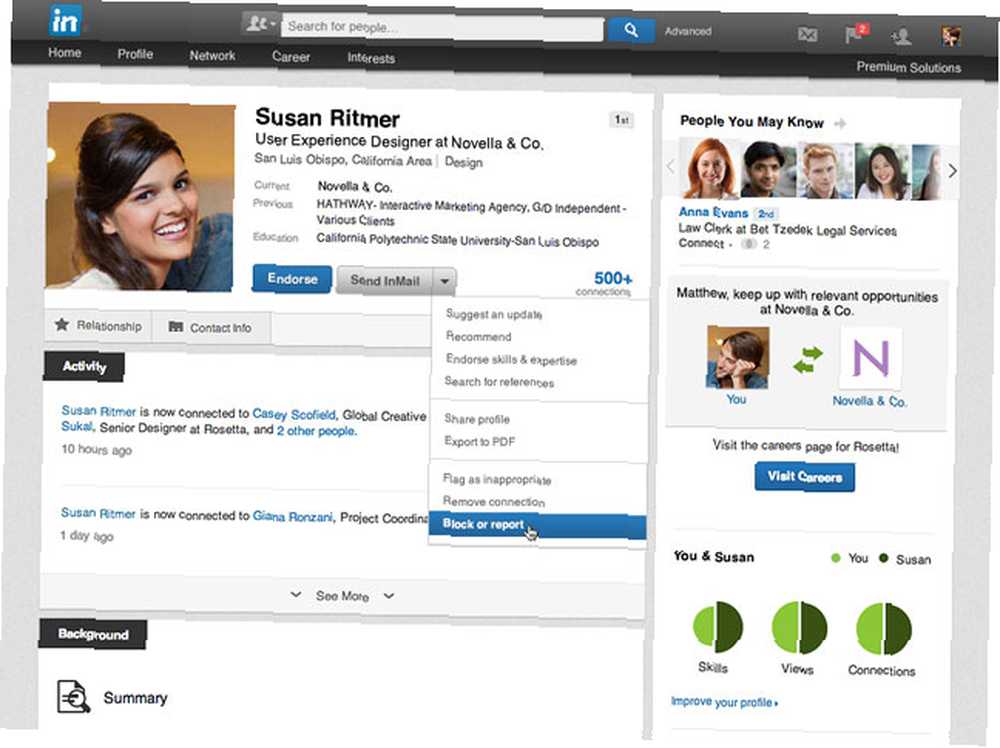Click the Endorse button
The image size is (1000, 748).
click(x=292, y=279)
